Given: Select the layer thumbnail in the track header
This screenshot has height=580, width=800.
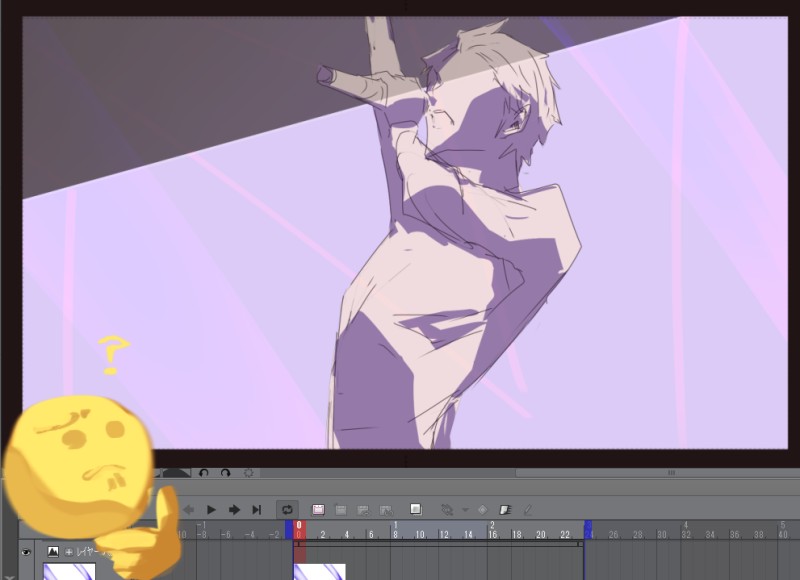Looking at the screenshot, I should [69, 571].
